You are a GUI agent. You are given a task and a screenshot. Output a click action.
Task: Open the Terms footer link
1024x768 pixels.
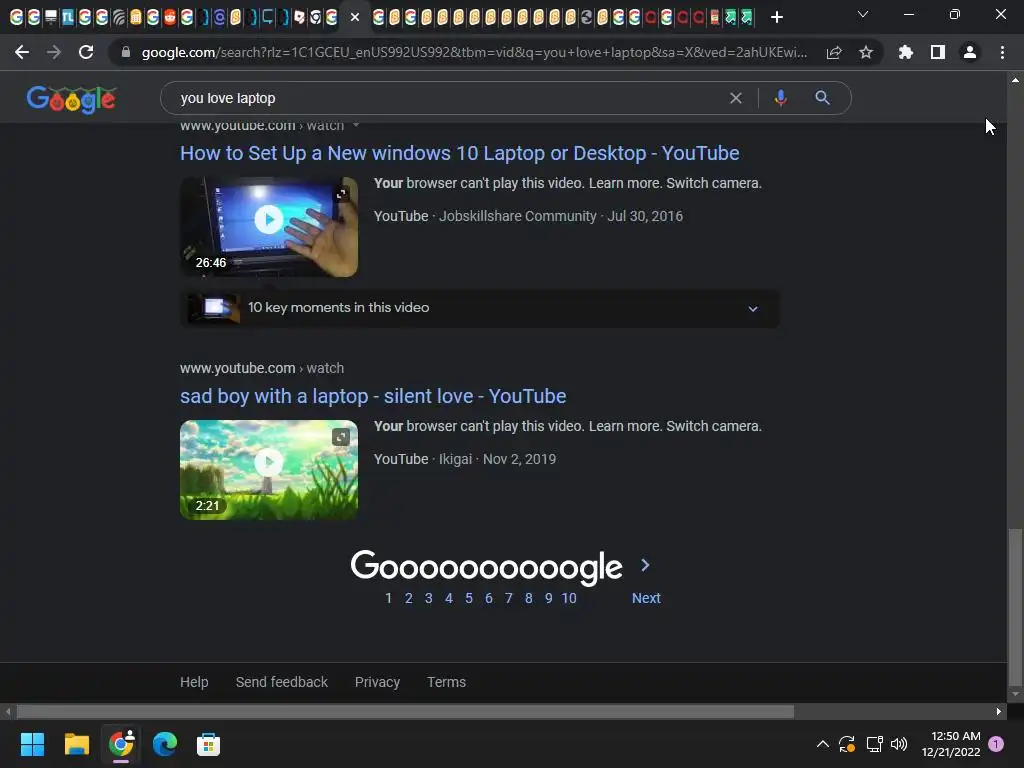click(x=447, y=682)
